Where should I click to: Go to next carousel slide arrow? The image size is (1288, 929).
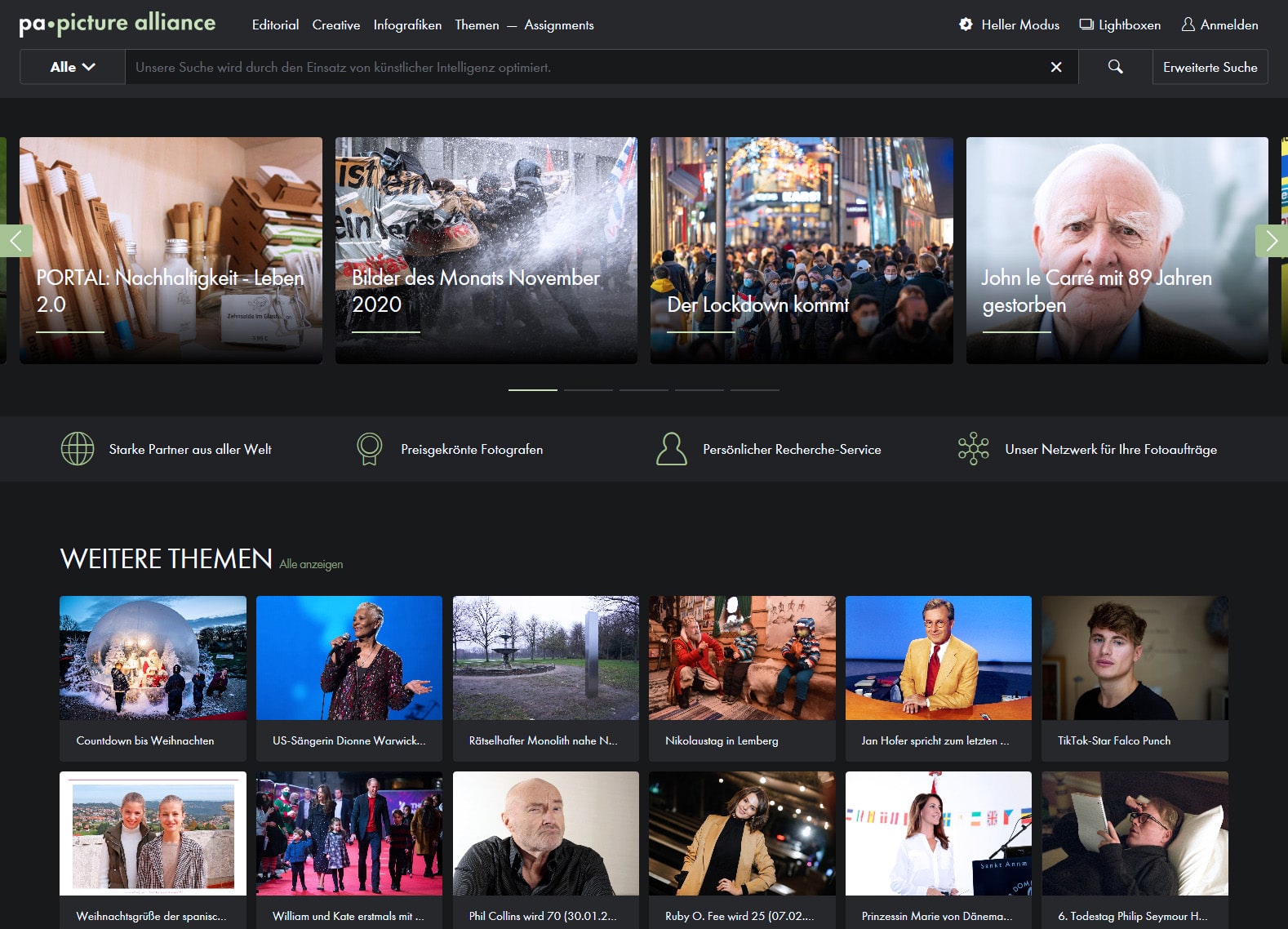[1271, 241]
